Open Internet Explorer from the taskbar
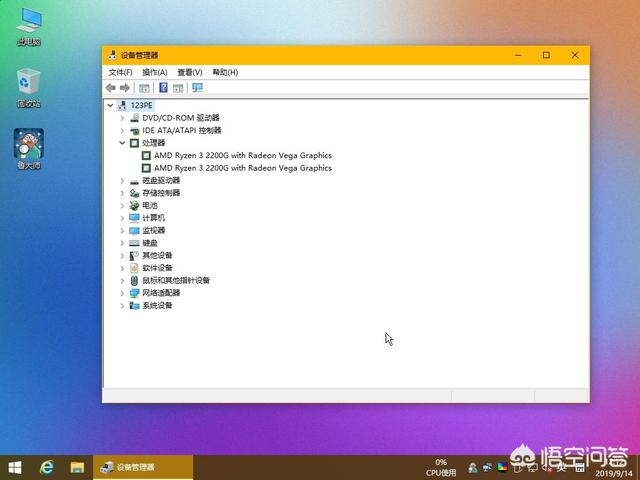The height and width of the screenshot is (480, 640). pyautogui.click(x=47, y=467)
